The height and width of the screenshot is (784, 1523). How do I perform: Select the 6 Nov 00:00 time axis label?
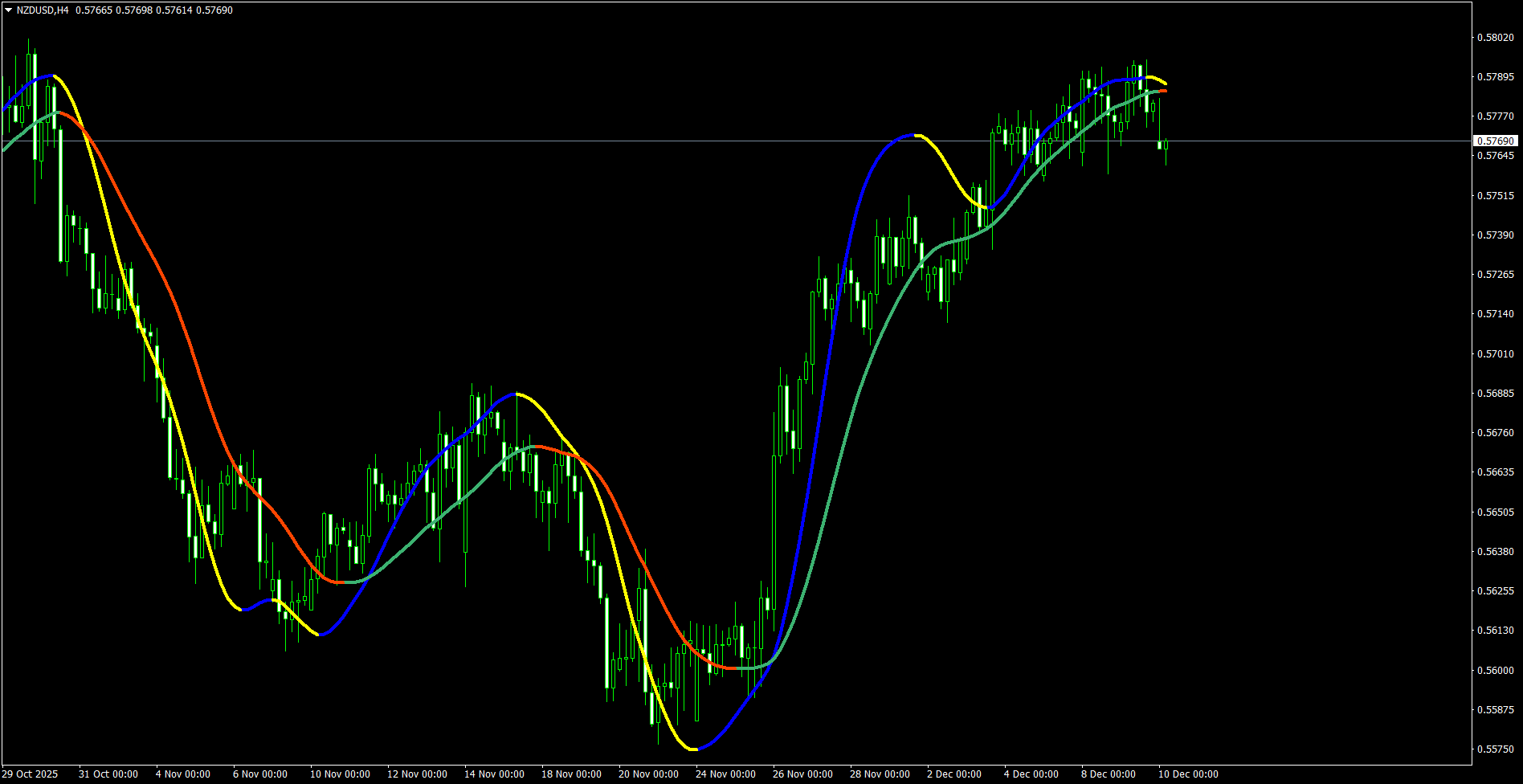[260, 774]
